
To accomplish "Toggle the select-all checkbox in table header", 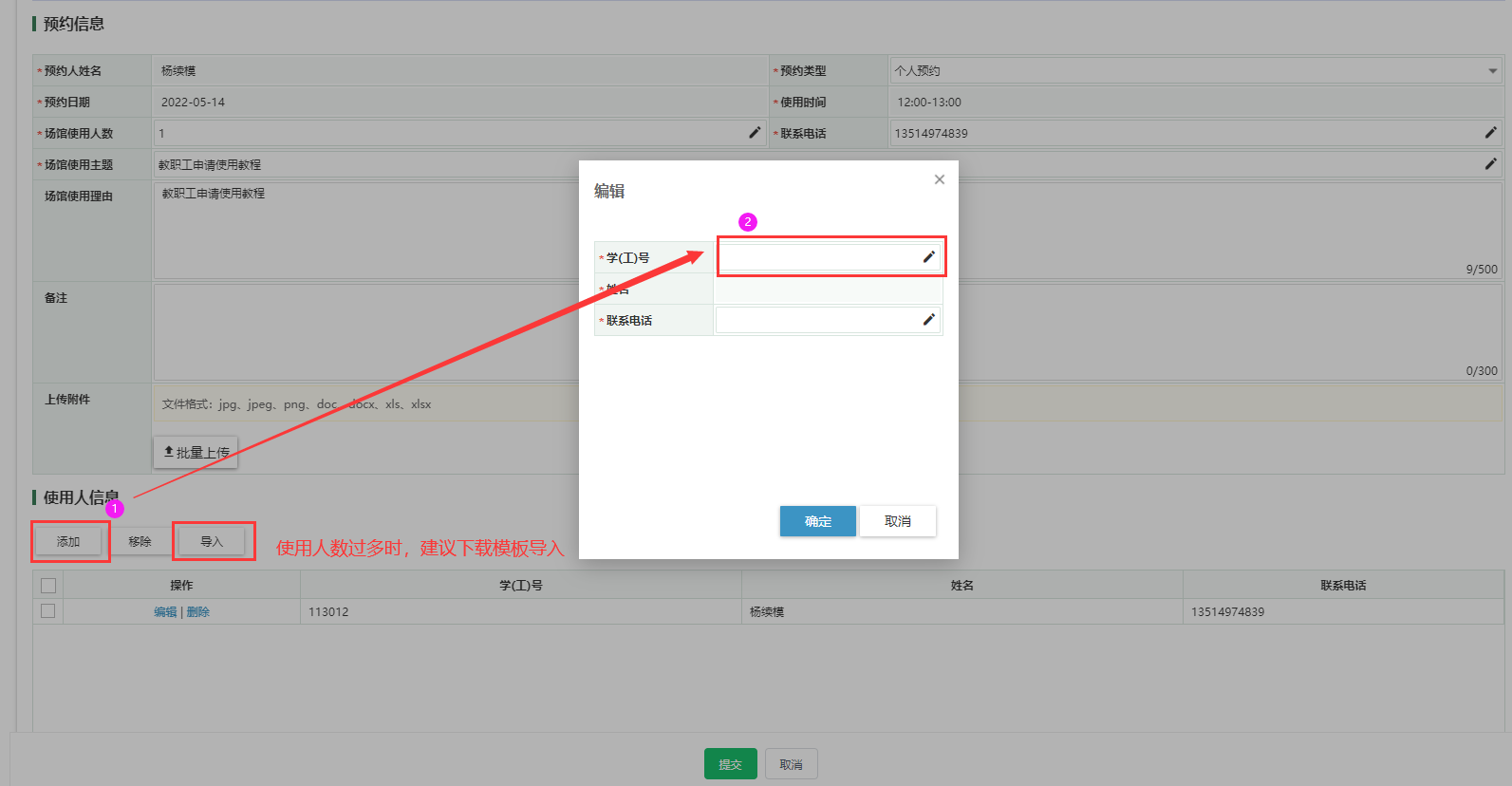I will click(48, 586).
